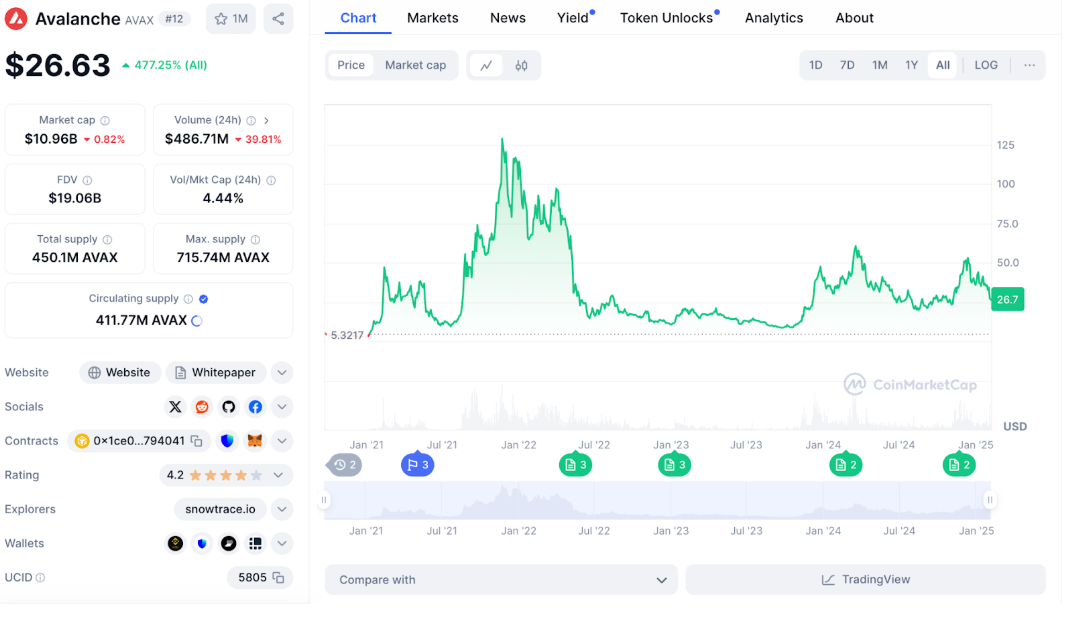Add token to MetaMask via fox icon
The image size is (1072, 622).
pos(254,441)
